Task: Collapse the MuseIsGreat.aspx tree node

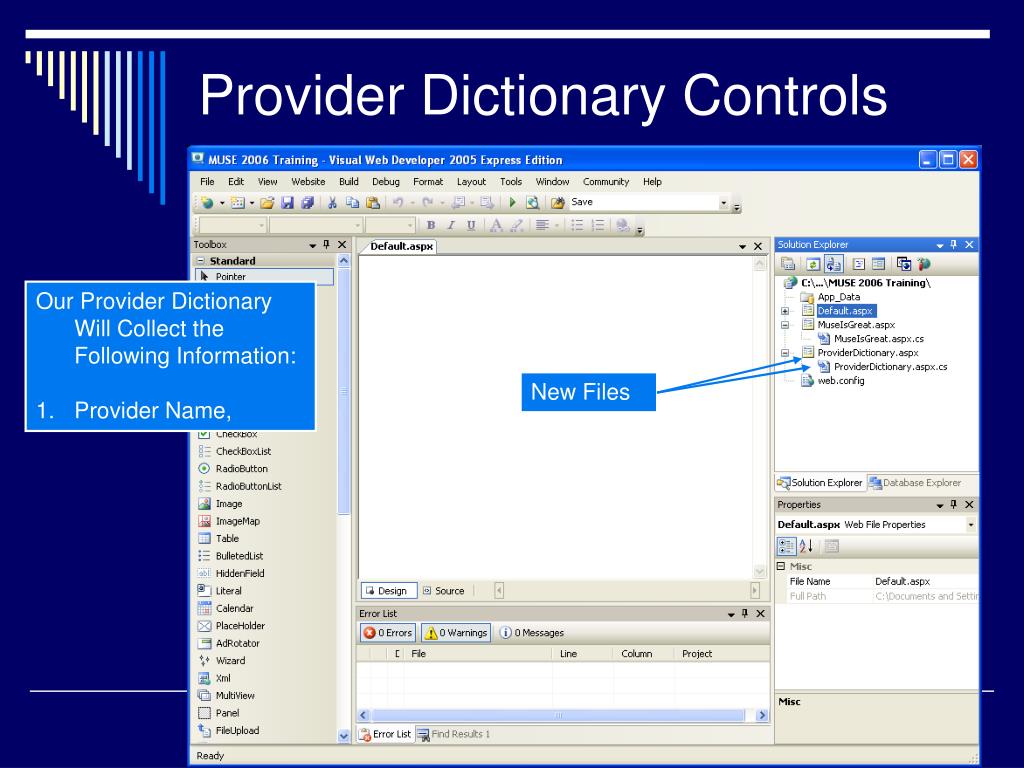Action: [x=785, y=325]
